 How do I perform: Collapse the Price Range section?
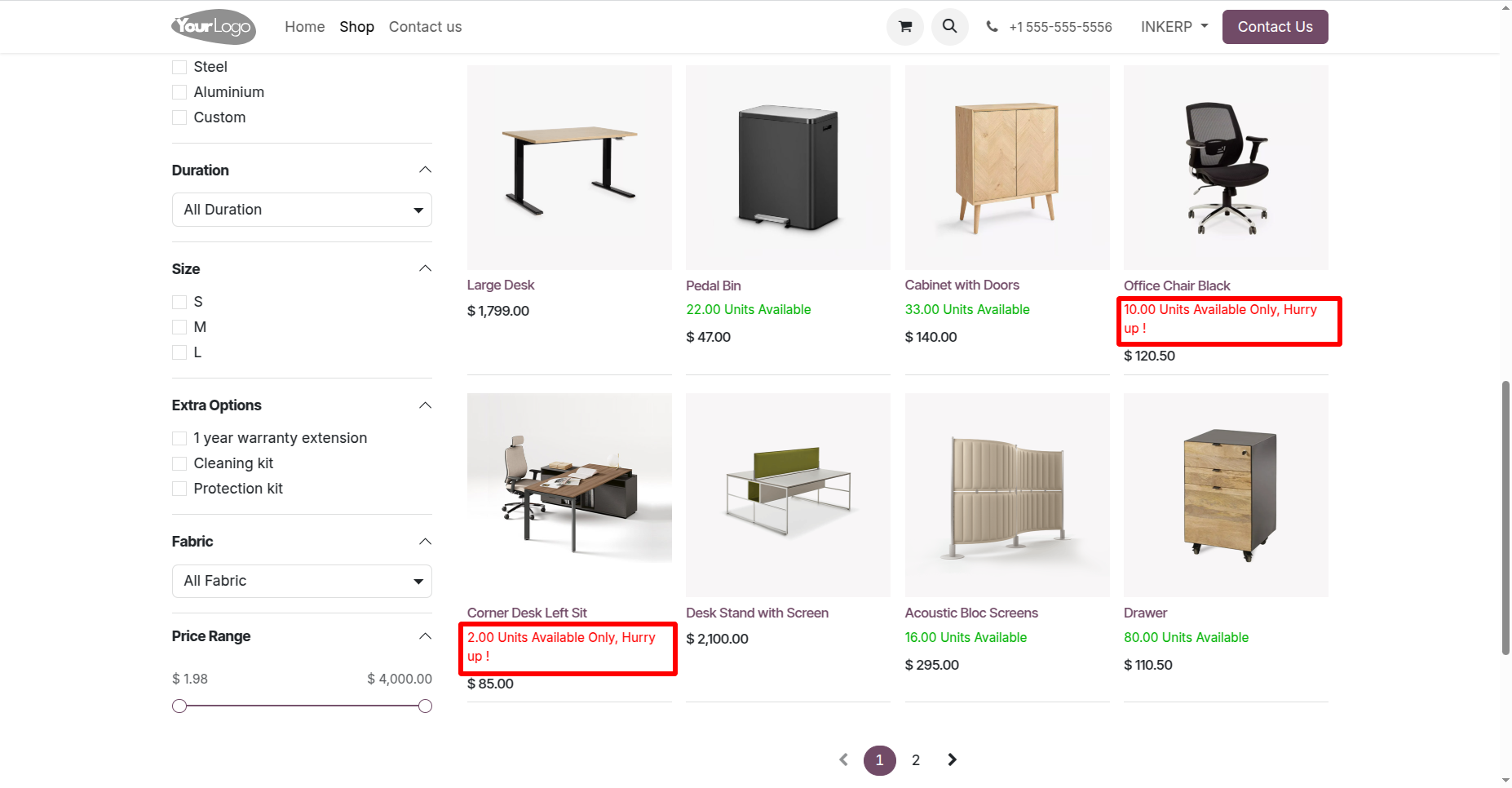[425, 636]
